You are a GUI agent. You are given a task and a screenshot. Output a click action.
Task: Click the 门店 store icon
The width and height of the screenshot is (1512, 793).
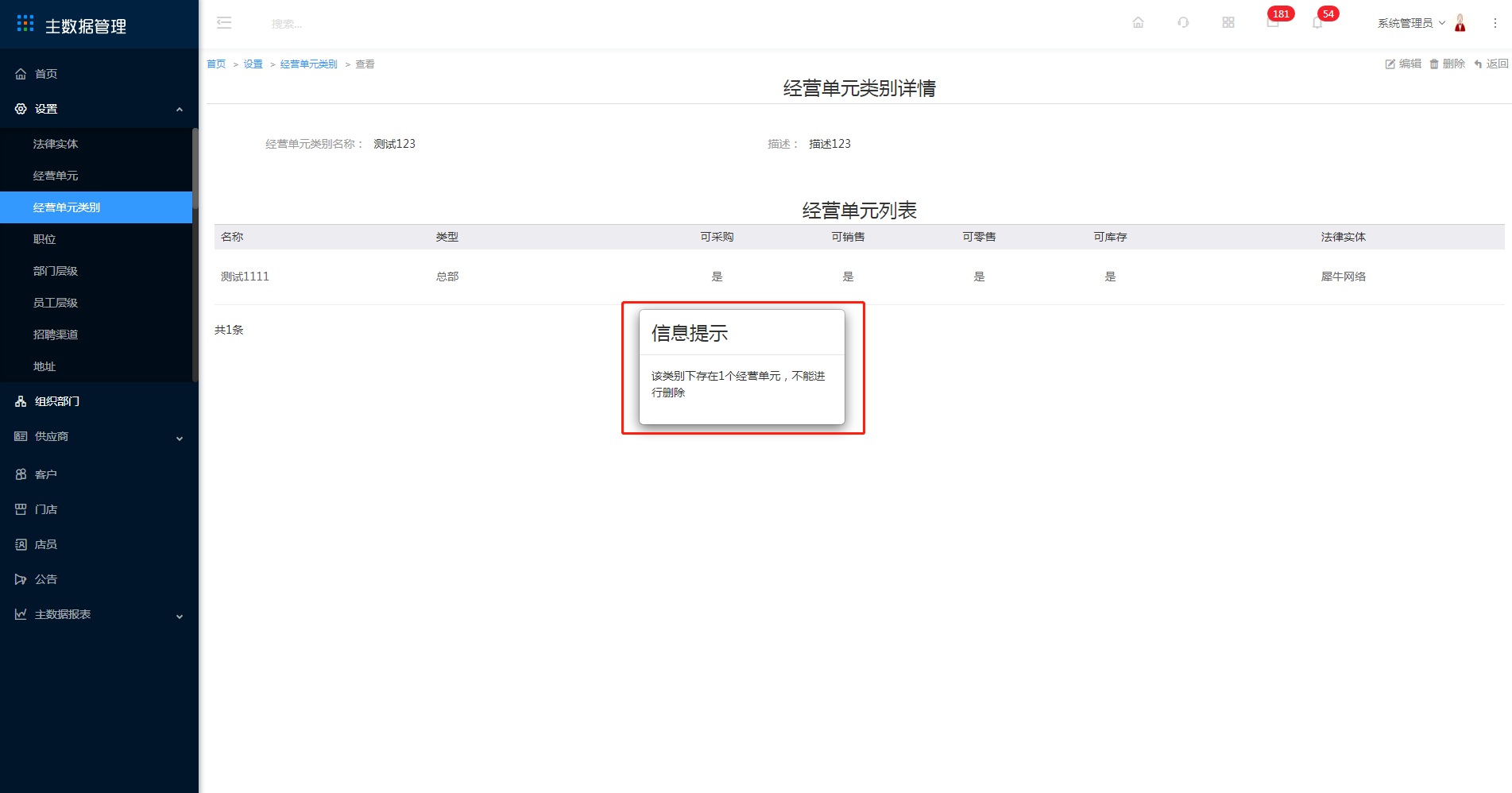click(x=21, y=509)
